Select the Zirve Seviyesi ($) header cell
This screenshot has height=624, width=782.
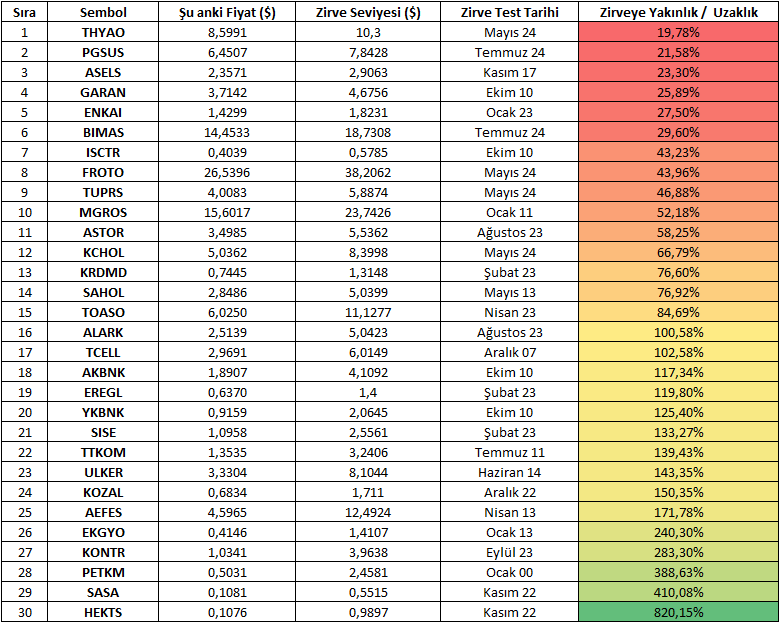point(368,12)
